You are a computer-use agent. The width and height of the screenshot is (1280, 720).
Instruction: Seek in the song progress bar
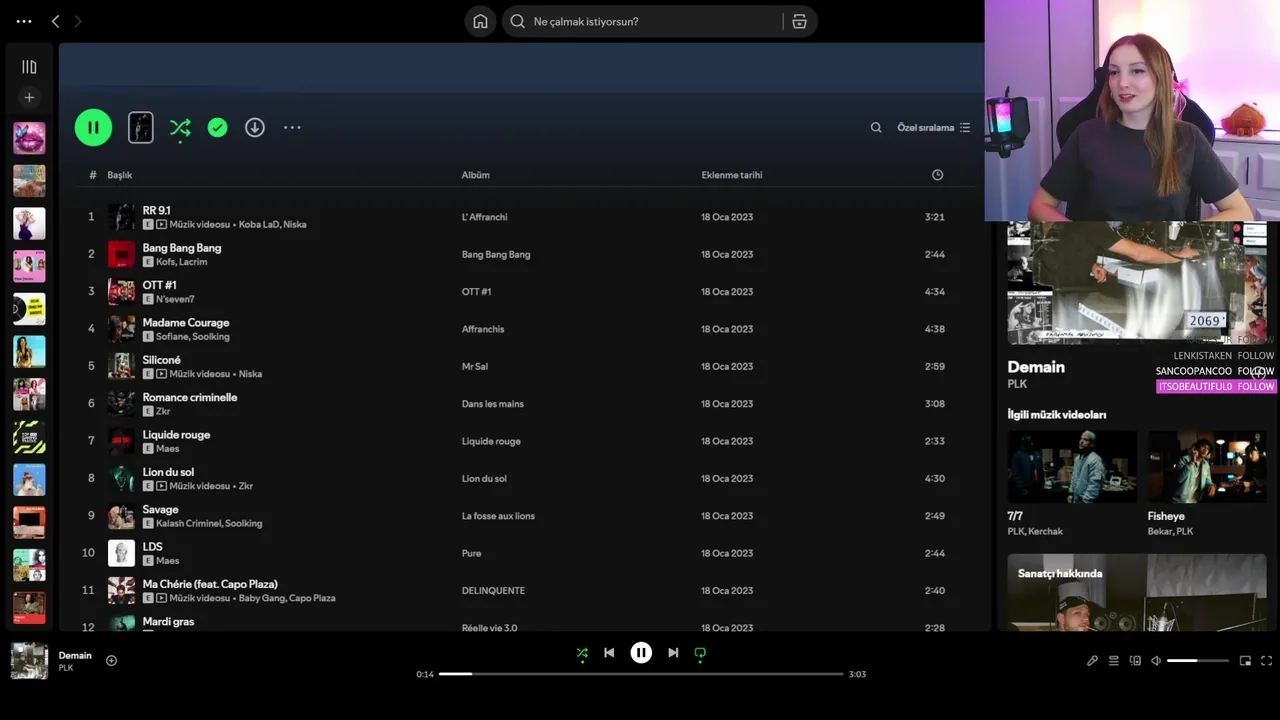click(641, 674)
